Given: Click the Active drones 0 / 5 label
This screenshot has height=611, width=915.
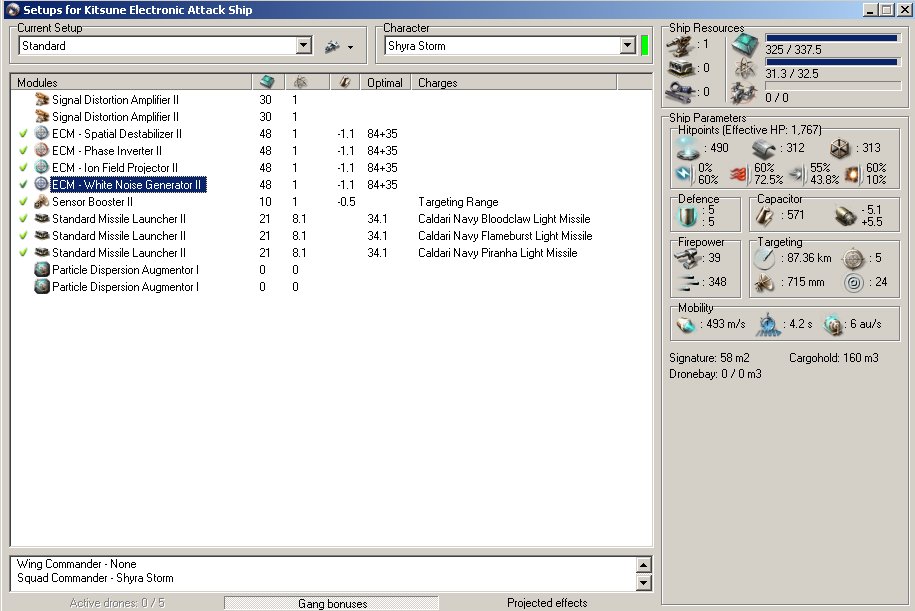Looking at the screenshot, I should pyautogui.click(x=117, y=603).
